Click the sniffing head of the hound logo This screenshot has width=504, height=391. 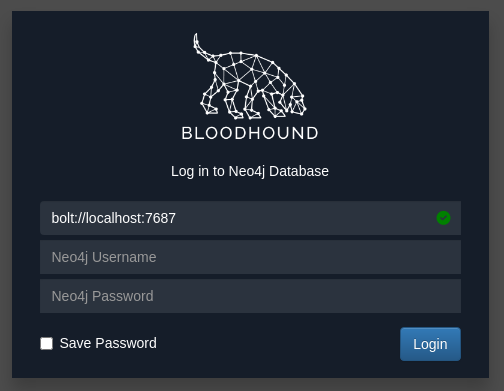point(297,102)
